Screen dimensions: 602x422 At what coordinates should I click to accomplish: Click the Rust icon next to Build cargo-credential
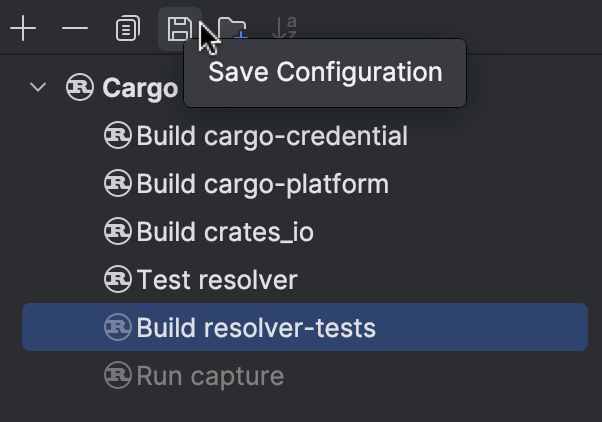click(118, 135)
